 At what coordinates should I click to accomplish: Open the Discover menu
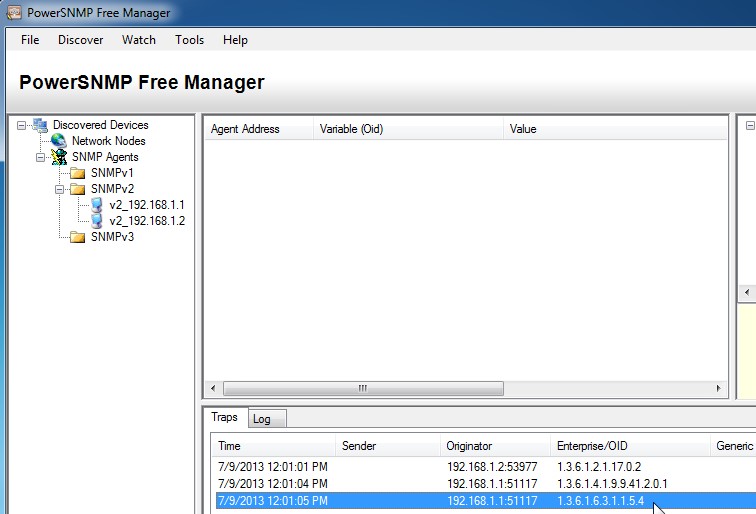pyautogui.click(x=81, y=40)
